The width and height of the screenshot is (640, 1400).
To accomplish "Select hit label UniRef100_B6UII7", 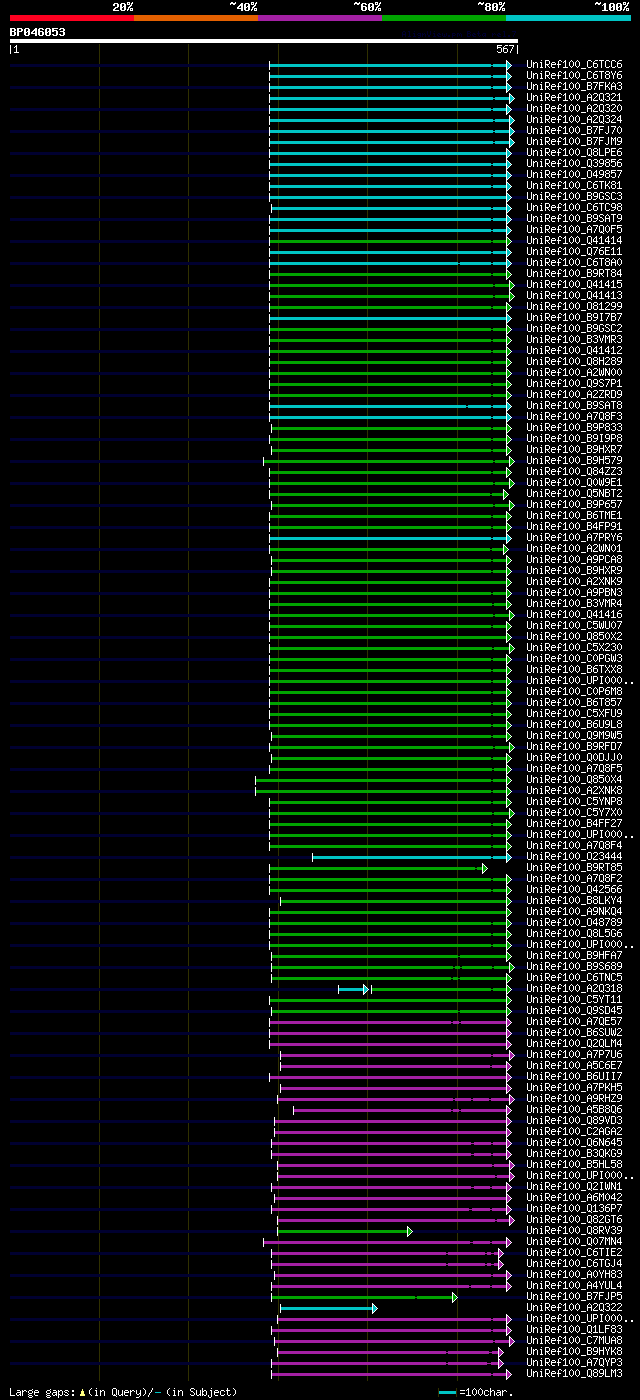I will coord(574,1077).
